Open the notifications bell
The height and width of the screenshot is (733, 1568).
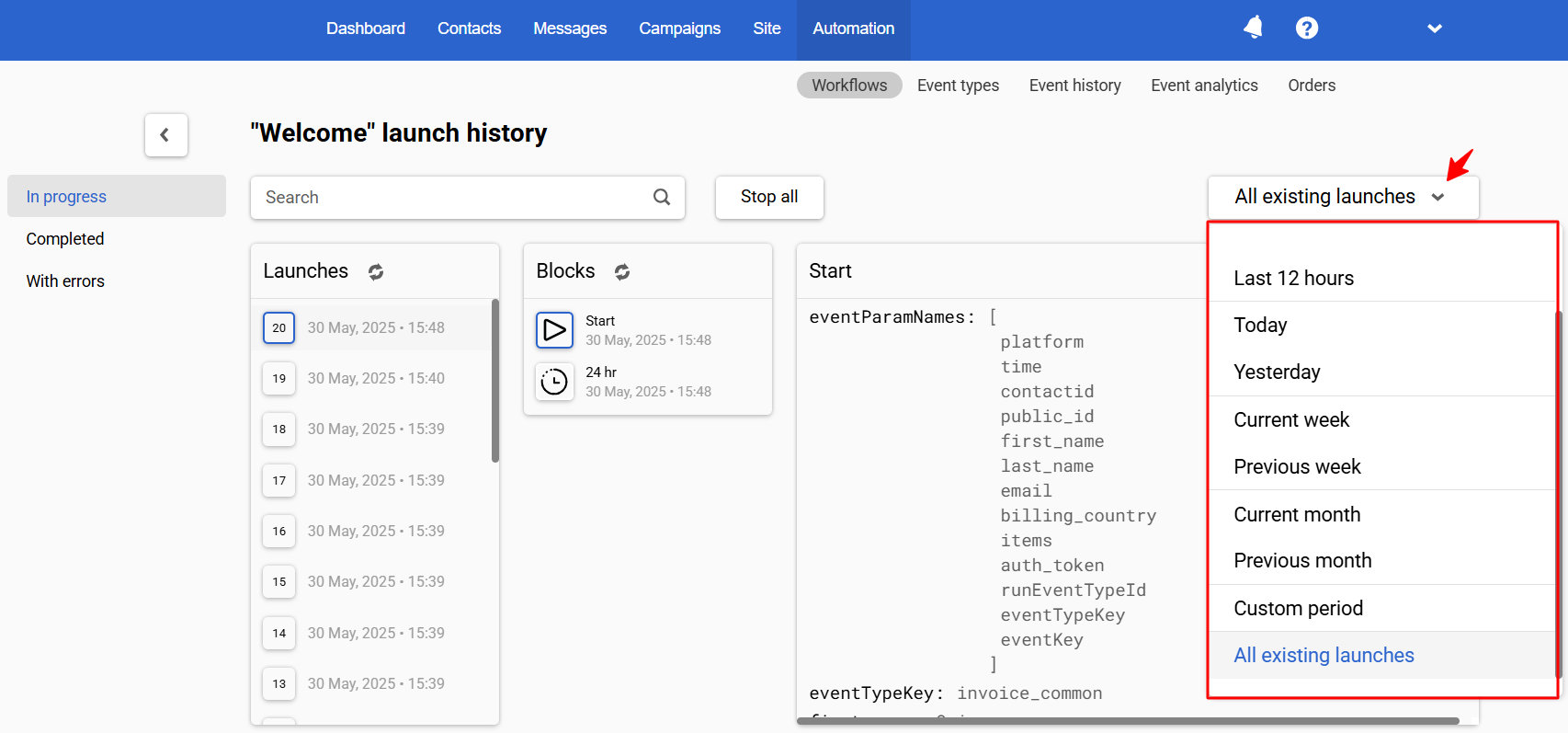[x=1253, y=29]
